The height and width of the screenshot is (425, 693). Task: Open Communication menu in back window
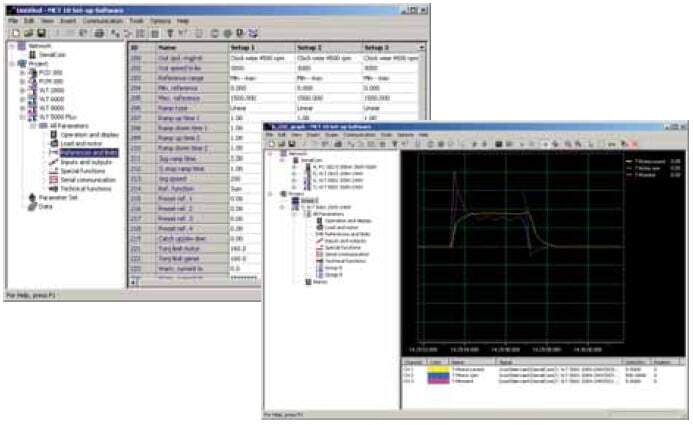tap(103, 21)
